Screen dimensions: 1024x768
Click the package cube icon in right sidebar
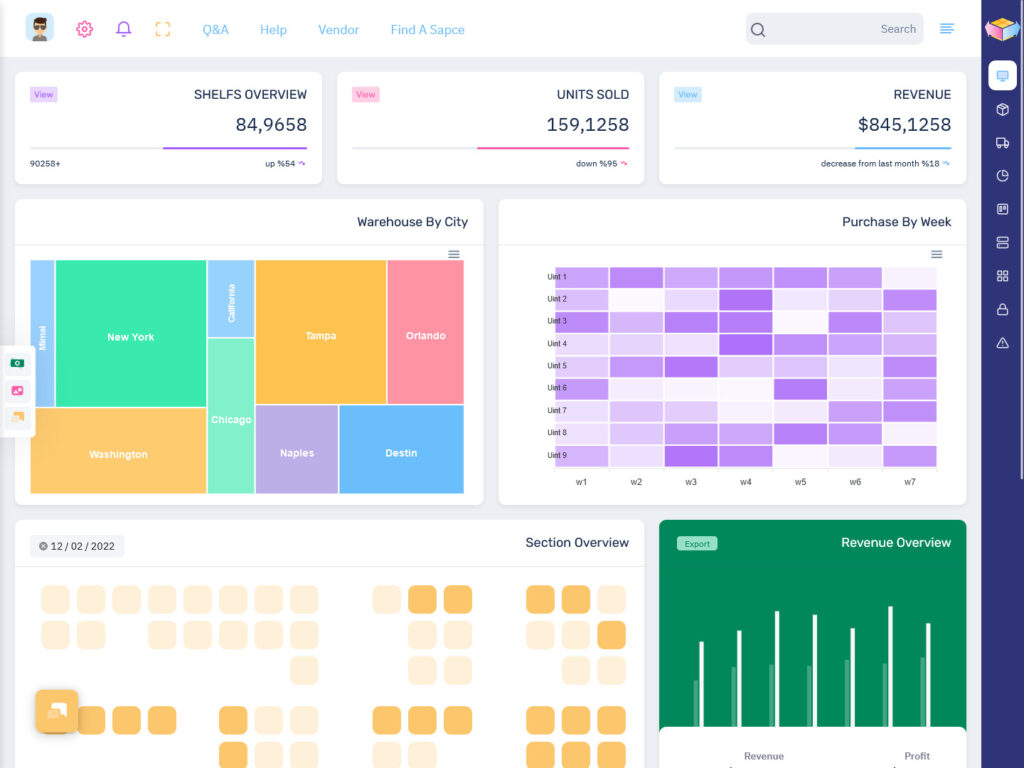(1002, 109)
